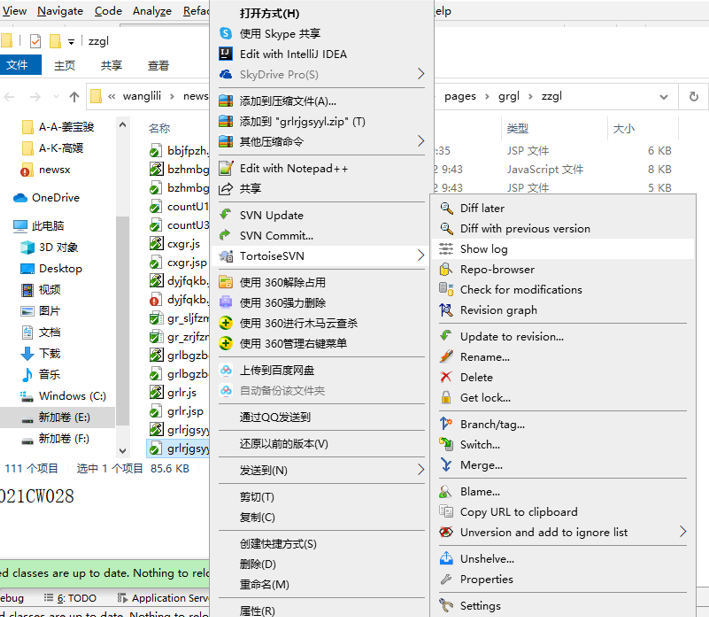Select 新加卷 (F:) in the navigation pane
Image resolution: width=709 pixels, height=617 pixels.
point(63,438)
